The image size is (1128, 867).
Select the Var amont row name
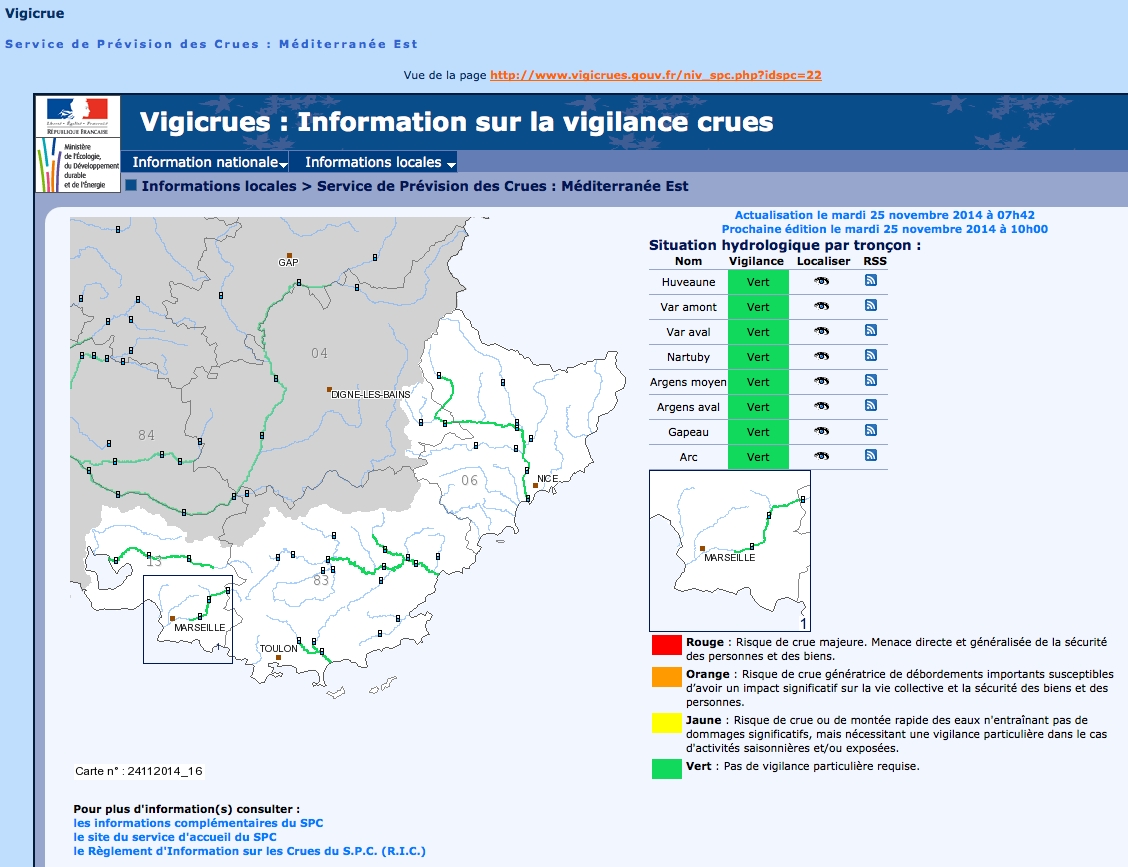click(688, 307)
